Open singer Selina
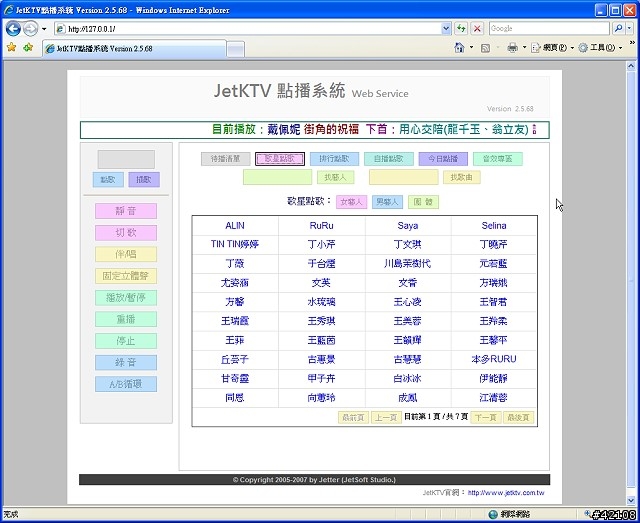 [x=494, y=225]
